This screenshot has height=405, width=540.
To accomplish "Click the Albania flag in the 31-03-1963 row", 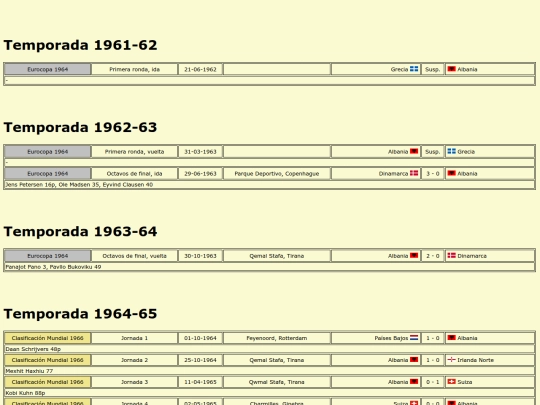I will pos(414,151).
